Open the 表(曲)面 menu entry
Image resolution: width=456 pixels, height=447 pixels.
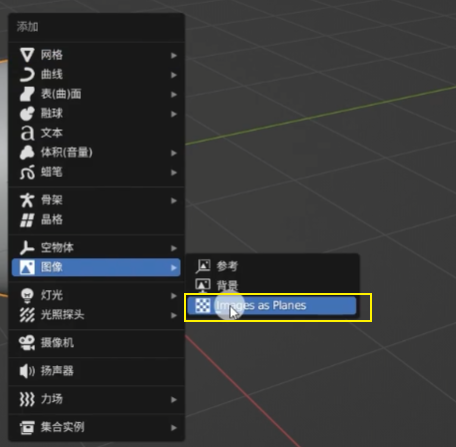[x=96, y=94]
